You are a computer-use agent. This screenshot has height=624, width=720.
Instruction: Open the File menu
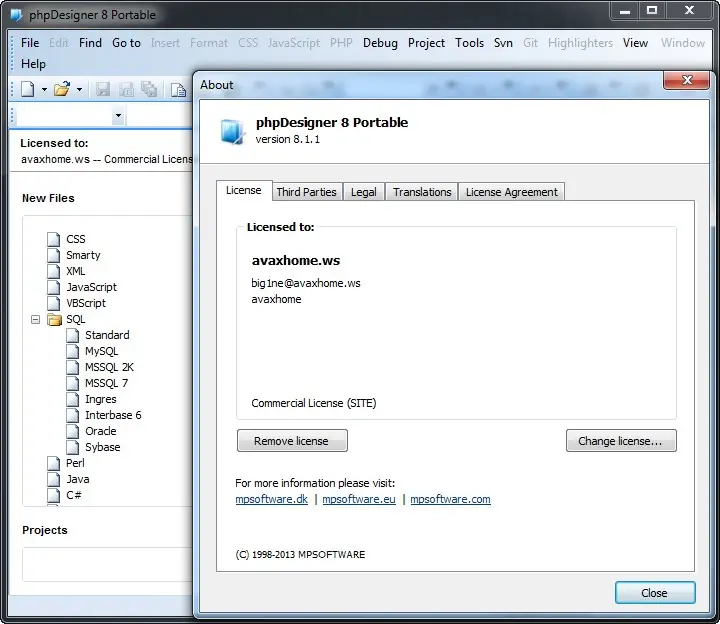tap(30, 43)
